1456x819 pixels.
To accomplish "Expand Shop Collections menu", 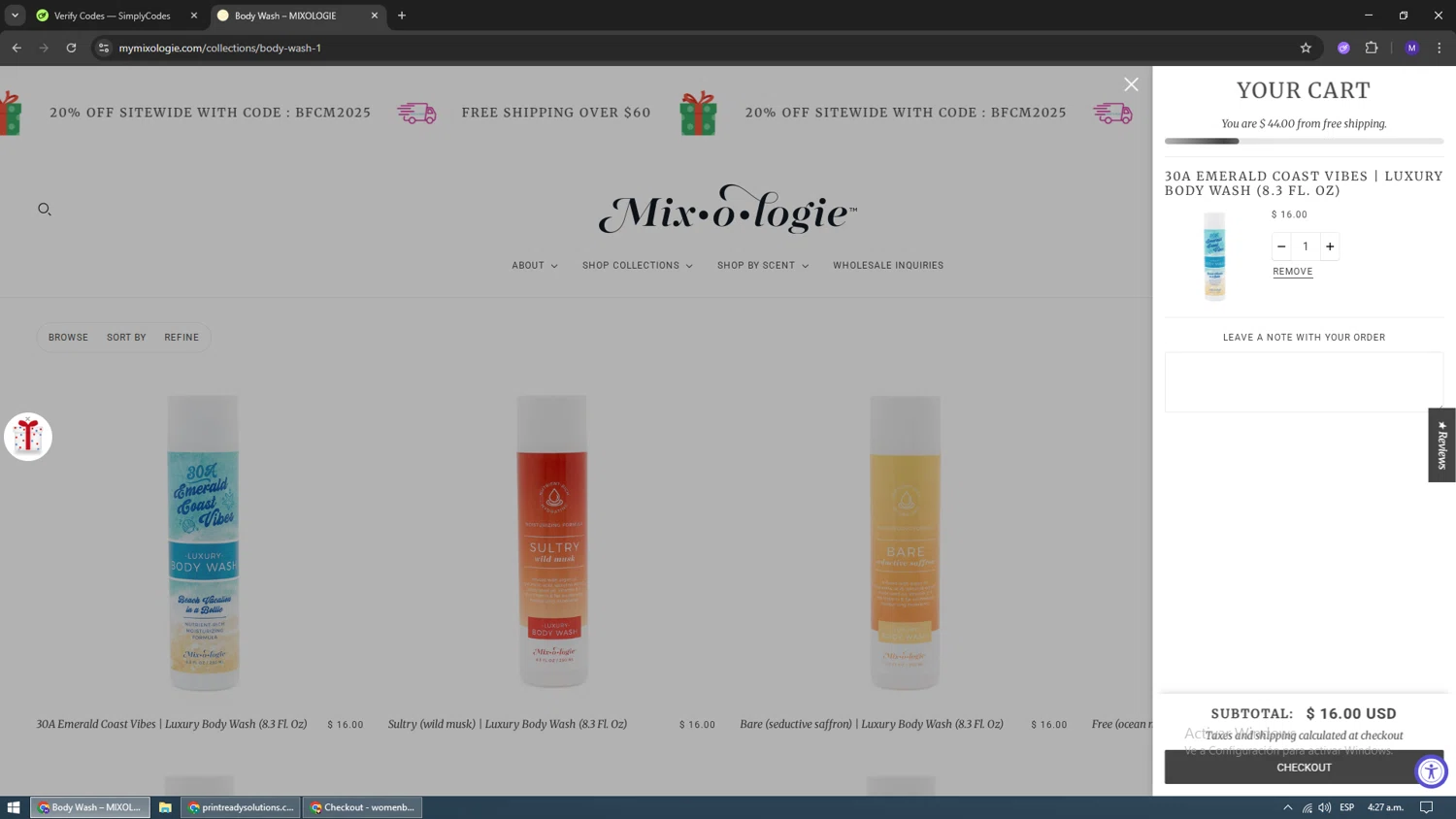I will pos(638,266).
